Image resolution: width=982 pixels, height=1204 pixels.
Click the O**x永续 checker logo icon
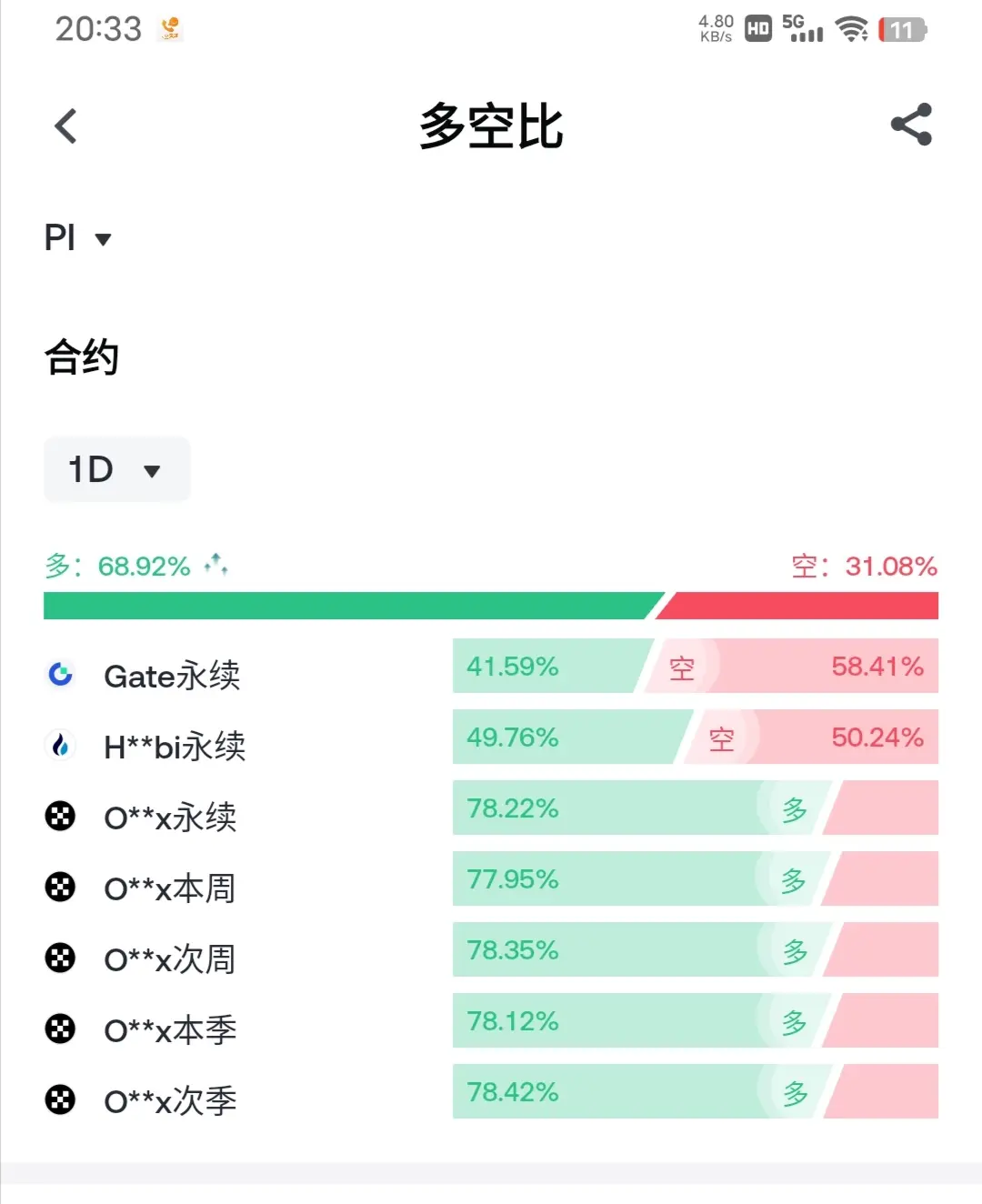pyautogui.click(x=61, y=817)
